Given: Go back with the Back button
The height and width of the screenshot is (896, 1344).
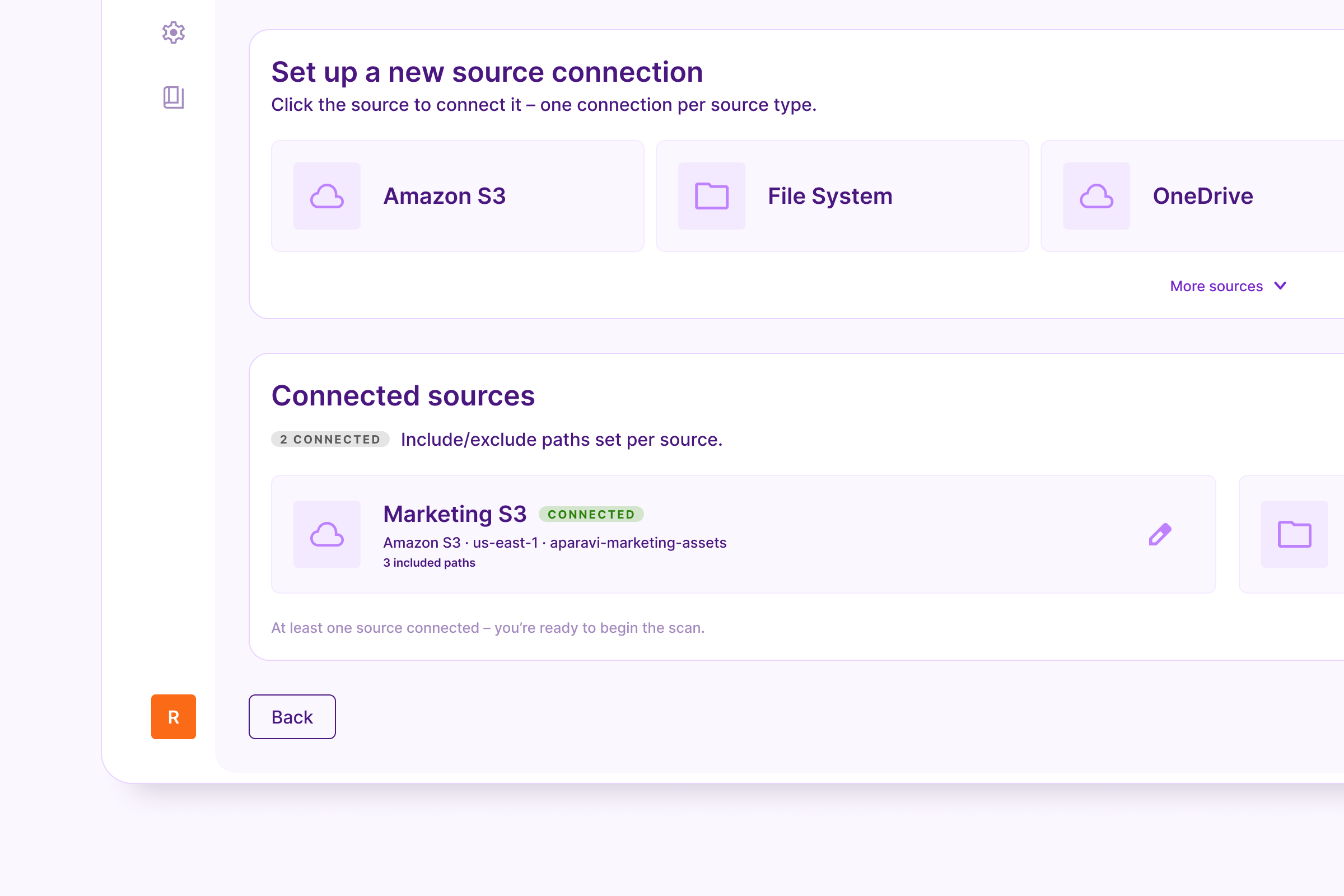Looking at the screenshot, I should 292,717.
